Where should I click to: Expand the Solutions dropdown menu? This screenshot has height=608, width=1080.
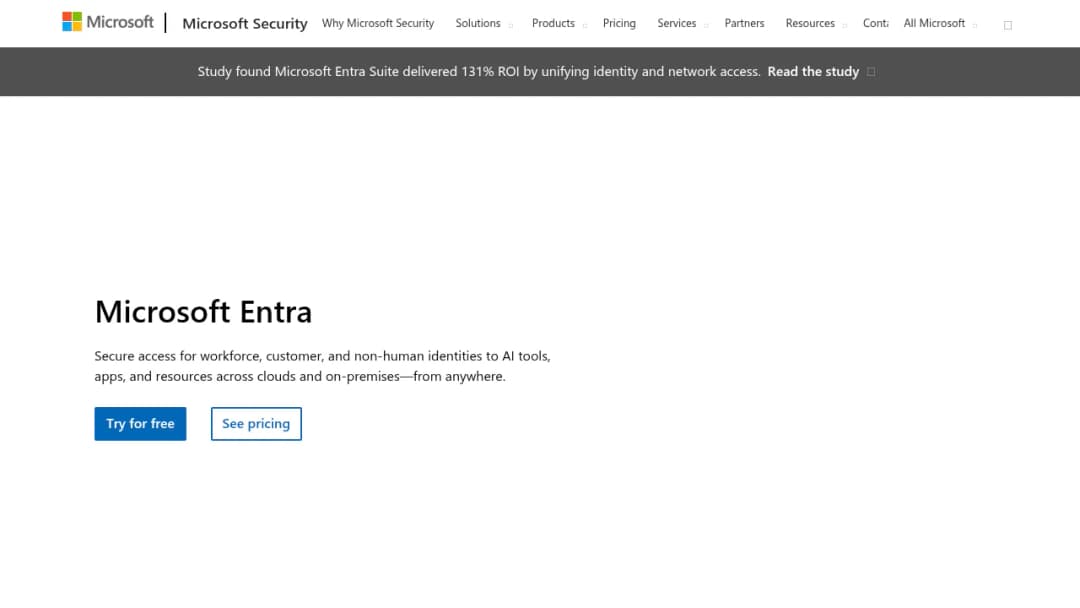tap(484, 23)
